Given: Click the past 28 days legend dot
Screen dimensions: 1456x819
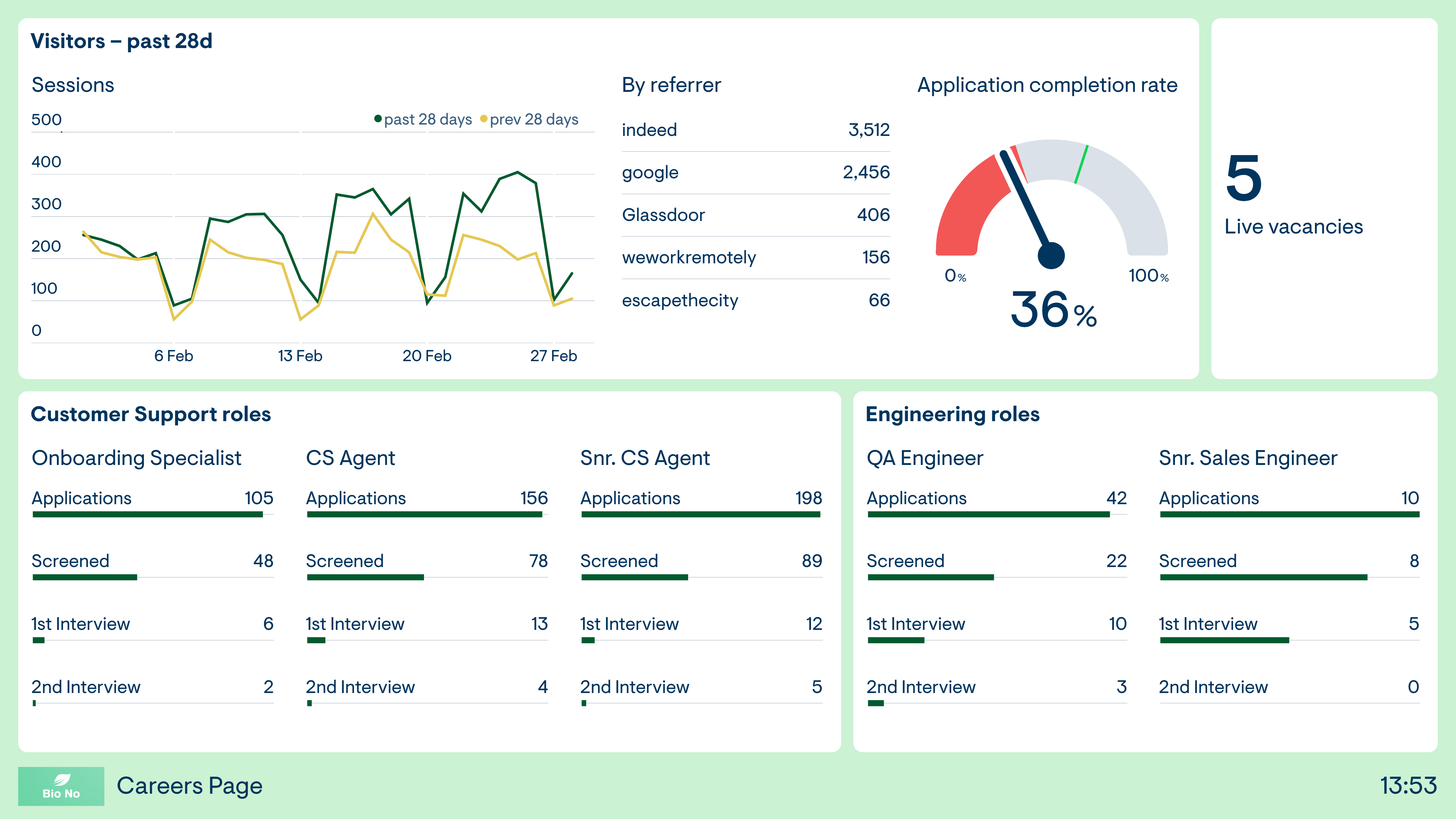Looking at the screenshot, I should coord(378,119).
